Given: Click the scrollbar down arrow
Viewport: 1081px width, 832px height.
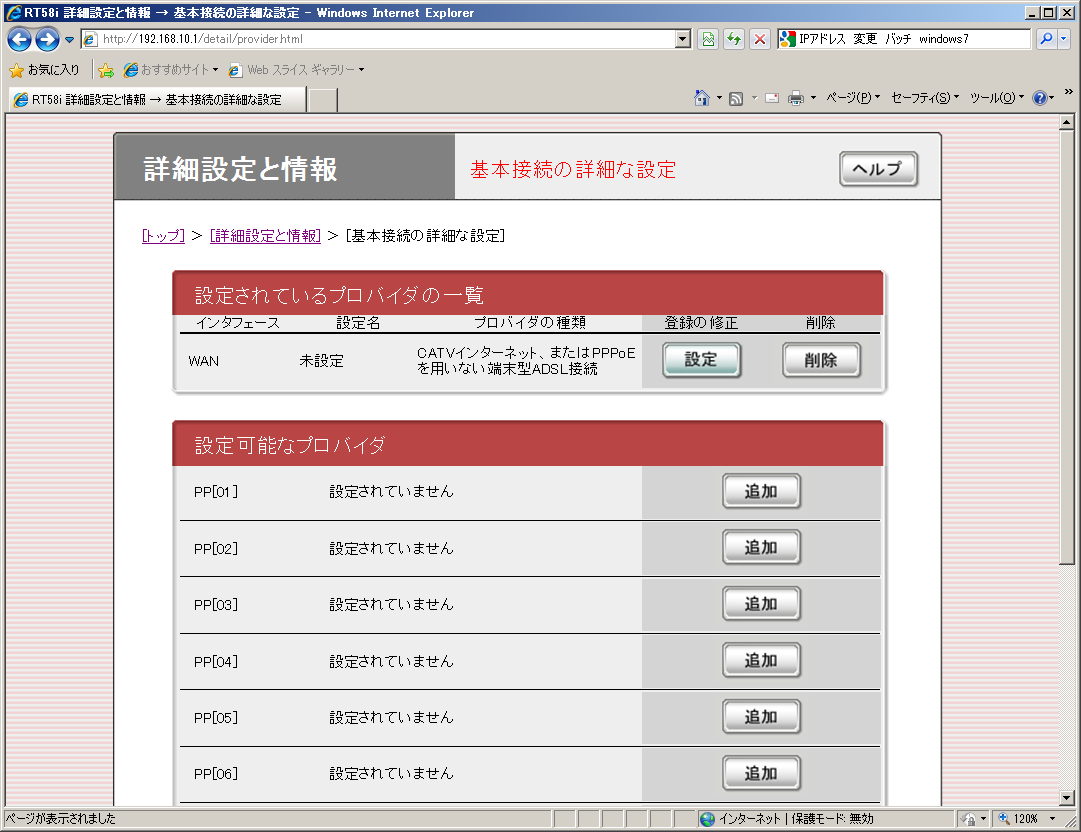Looking at the screenshot, I should coord(1067,798).
